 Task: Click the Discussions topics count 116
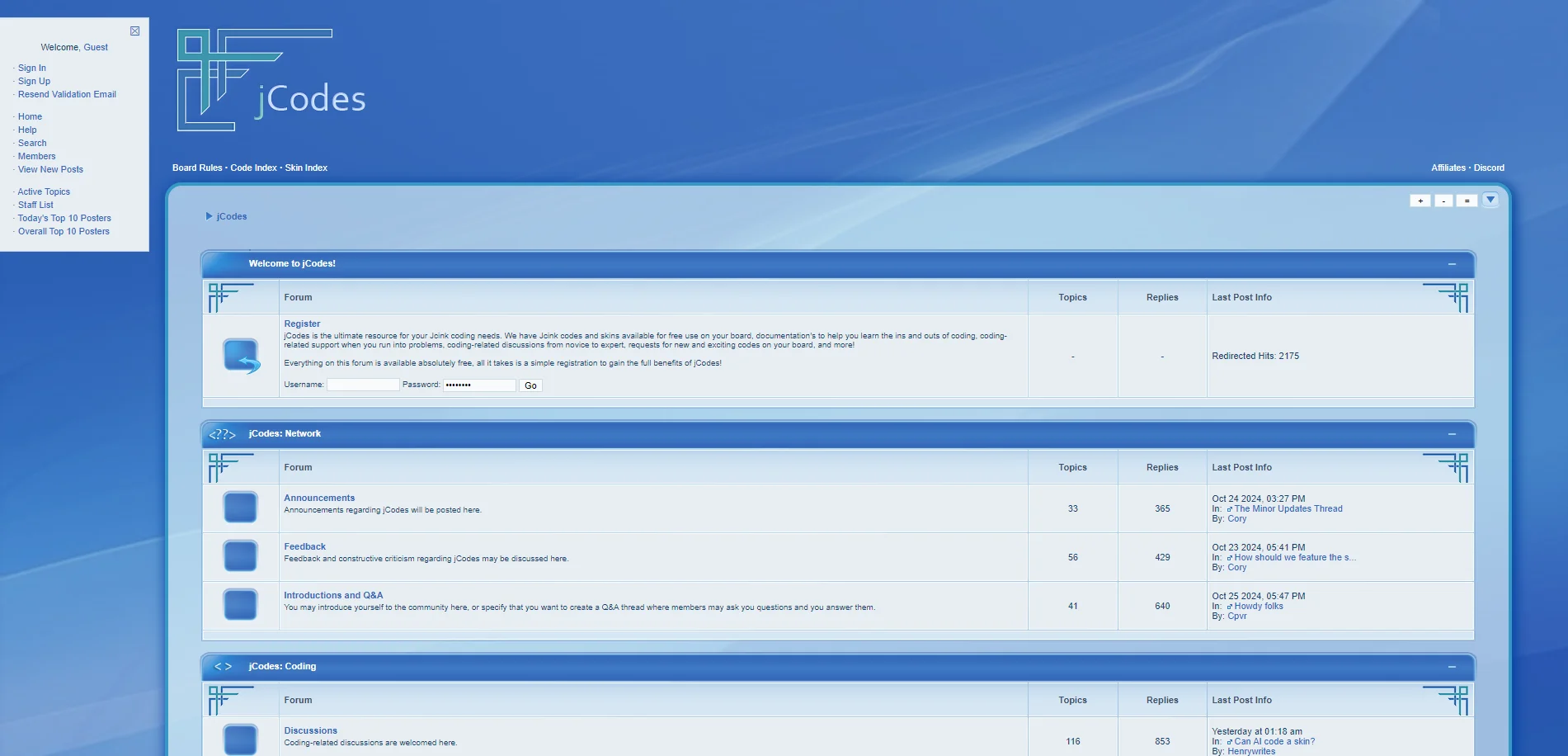pyautogui.click(x=1072, y=741)
